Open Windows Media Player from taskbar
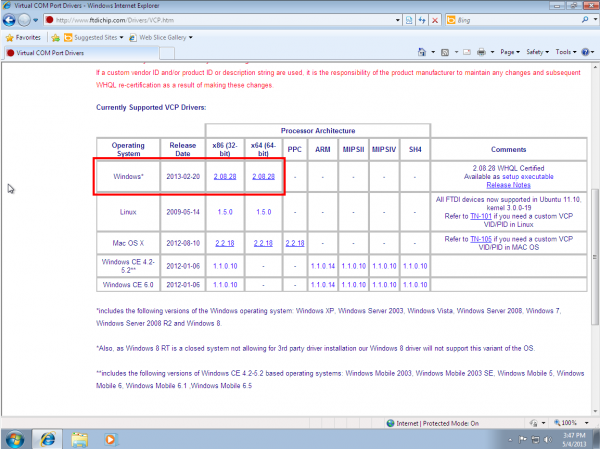The height and width of the screenshot is (449, 600). pos(111,439)
